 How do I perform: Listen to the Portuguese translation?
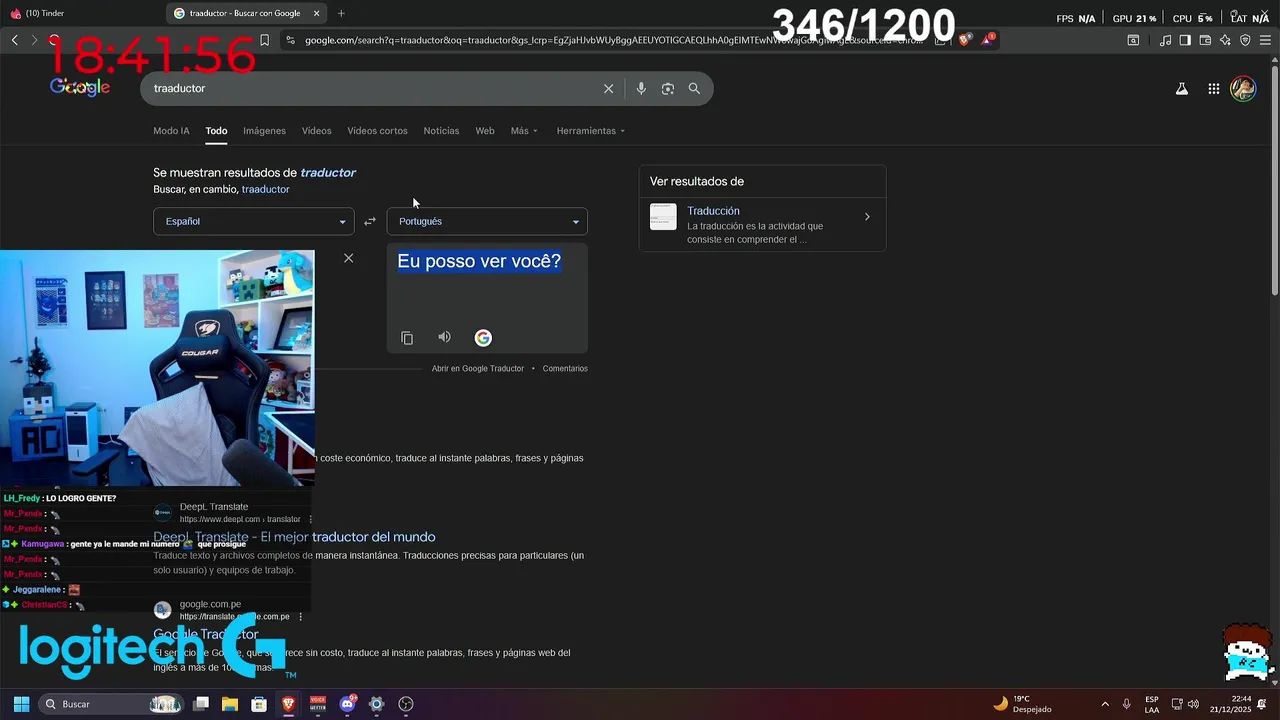[x=444, y=337]
